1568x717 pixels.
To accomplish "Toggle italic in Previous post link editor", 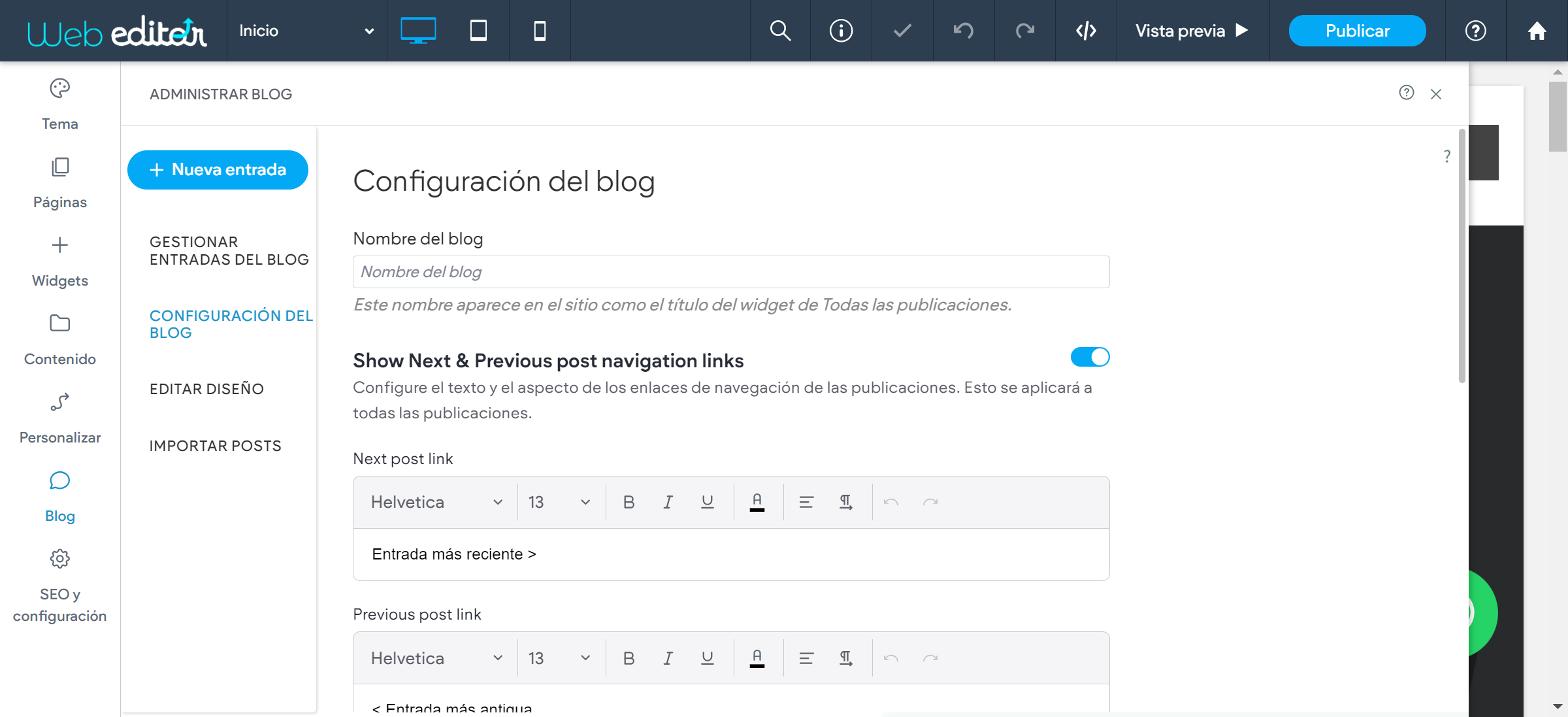I will point(668,658).
